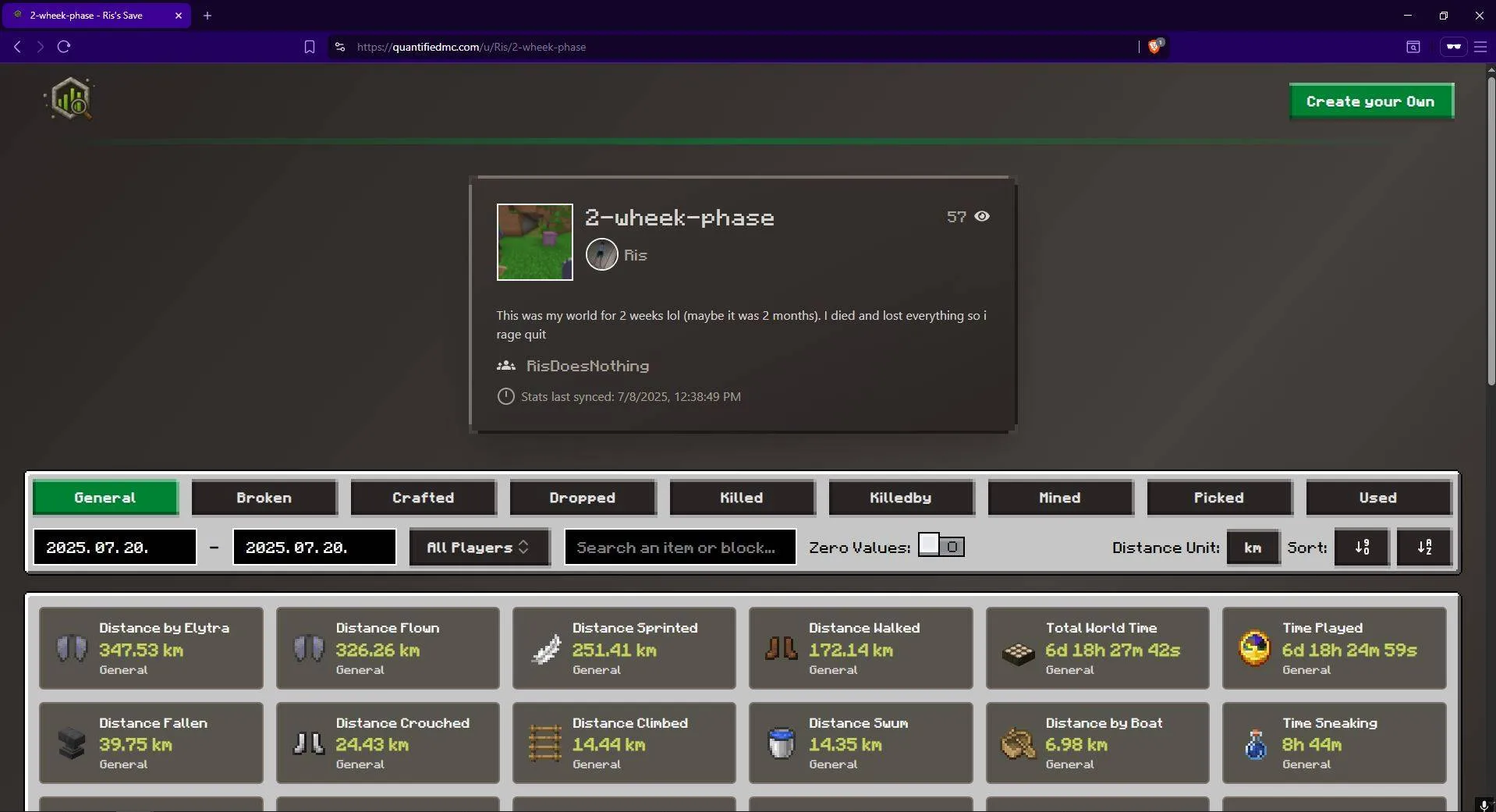Click the Distance Fallen anvil icon
Viewport: 1496px width, 812px height.
pyautogui.click(x=72, y=743)
